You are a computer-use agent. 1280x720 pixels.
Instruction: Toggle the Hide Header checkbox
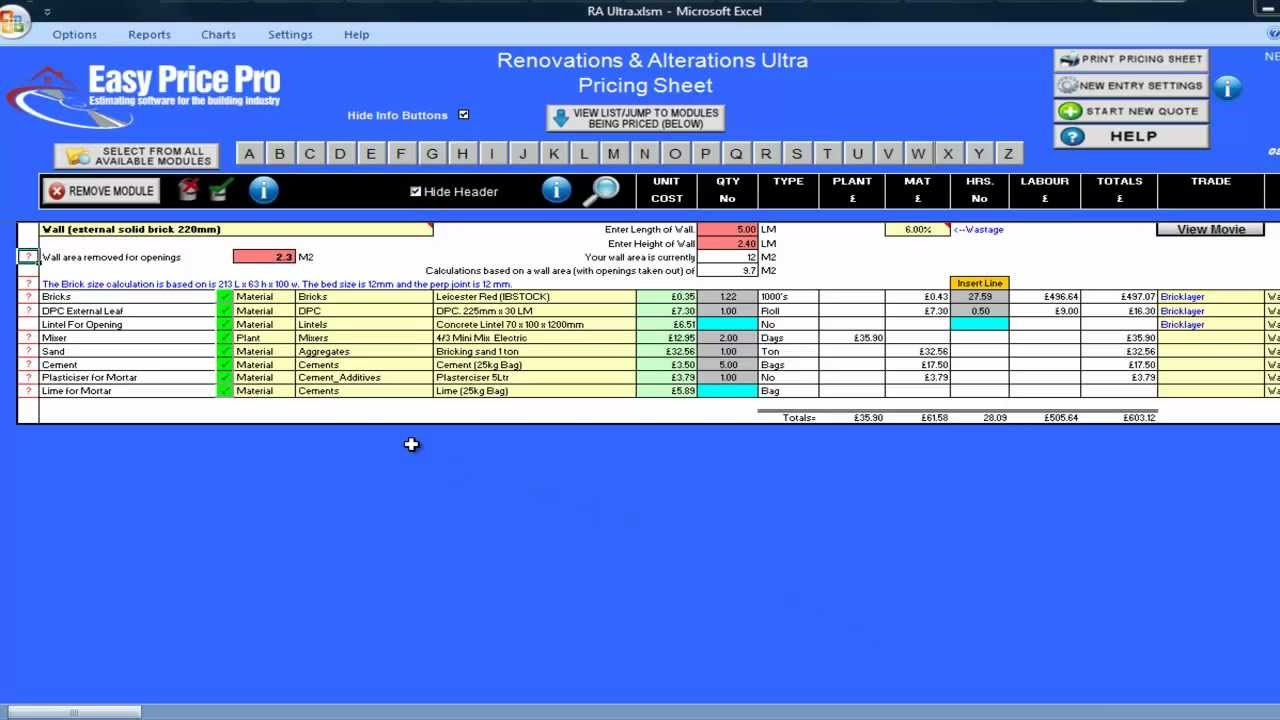(x=416, y=191)
